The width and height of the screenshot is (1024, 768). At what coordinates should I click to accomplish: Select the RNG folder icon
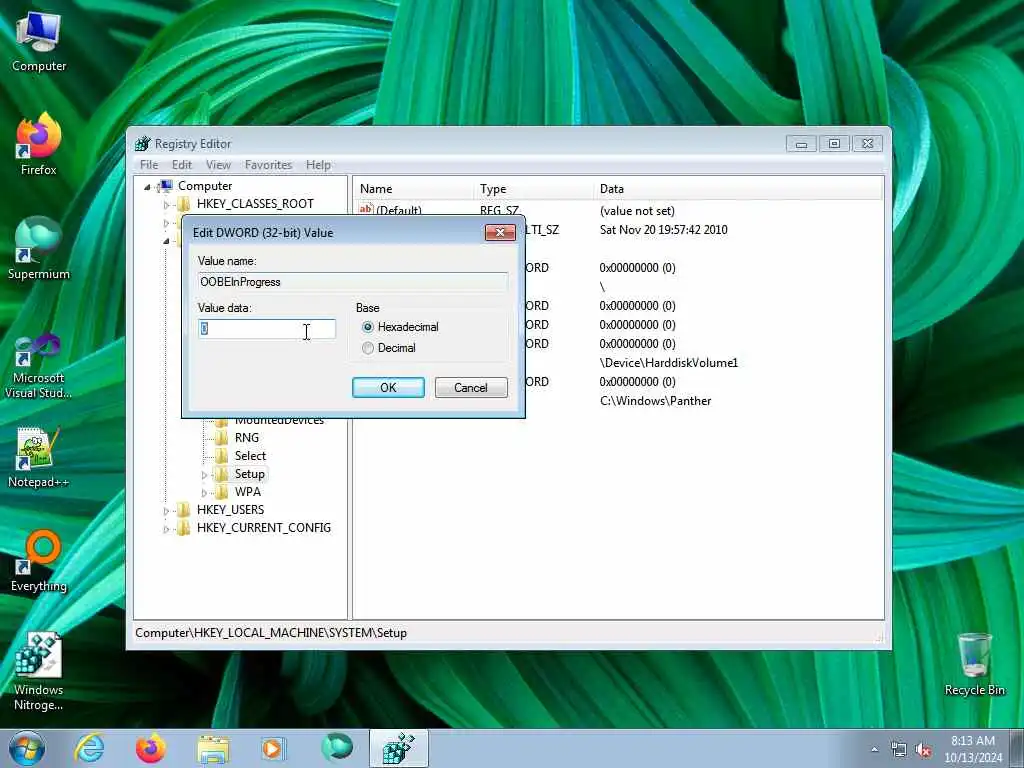click(x=222, y=438)
